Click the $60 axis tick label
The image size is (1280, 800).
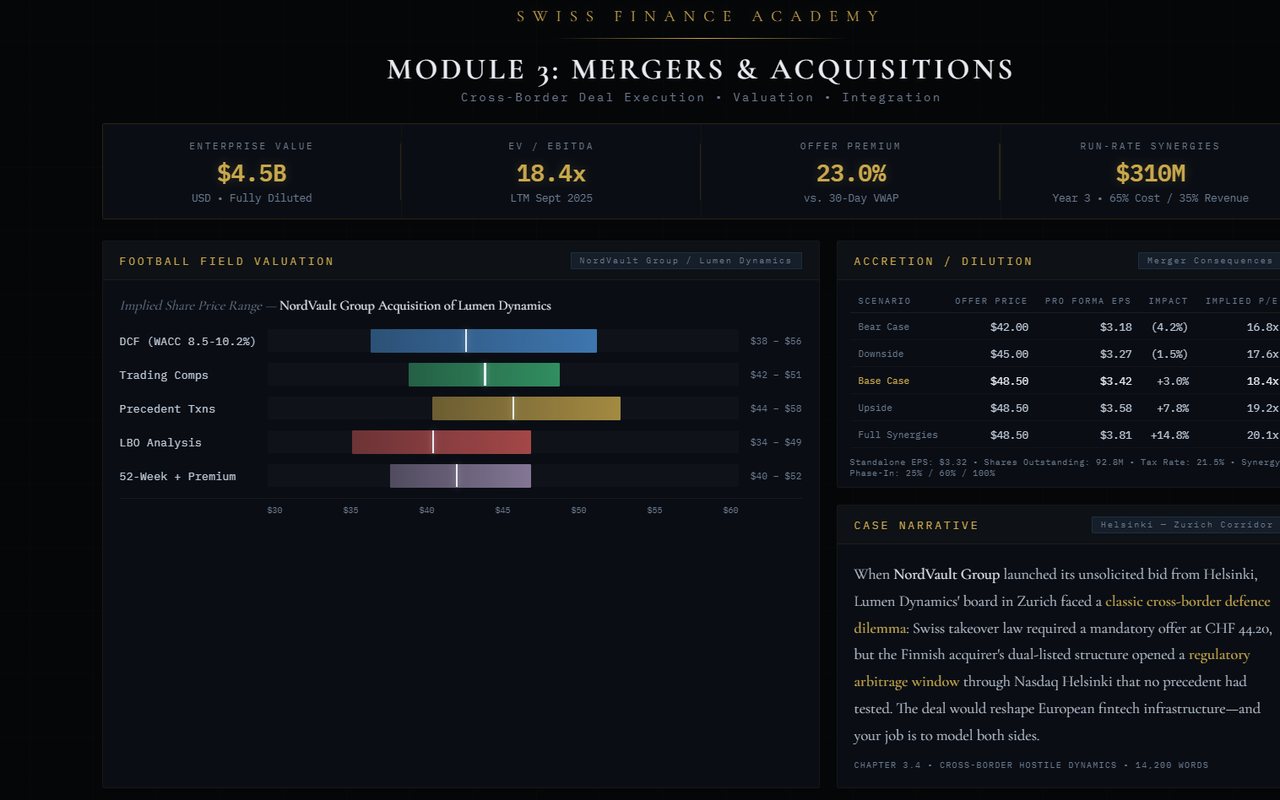coord(731,510)
